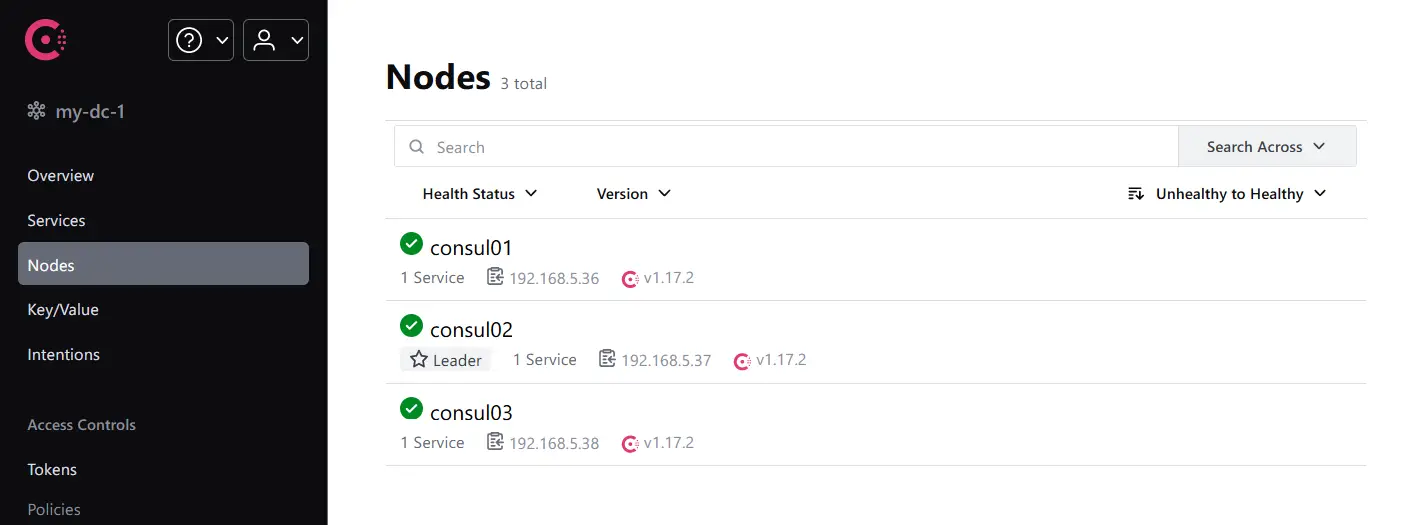Click the Consul logo icon

click(x=46, y=40)
